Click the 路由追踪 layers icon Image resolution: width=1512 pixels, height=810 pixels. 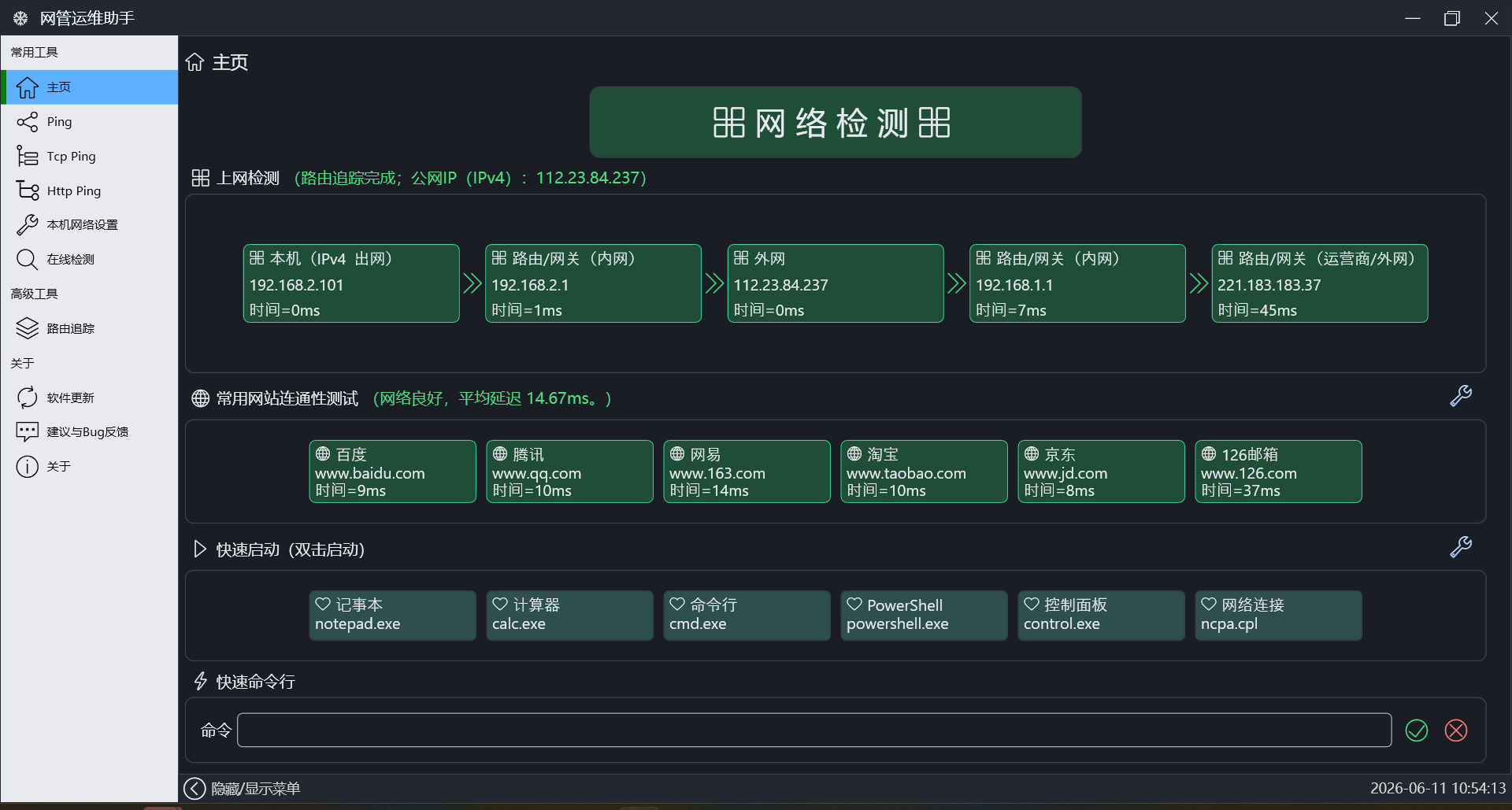click(28, 328)
